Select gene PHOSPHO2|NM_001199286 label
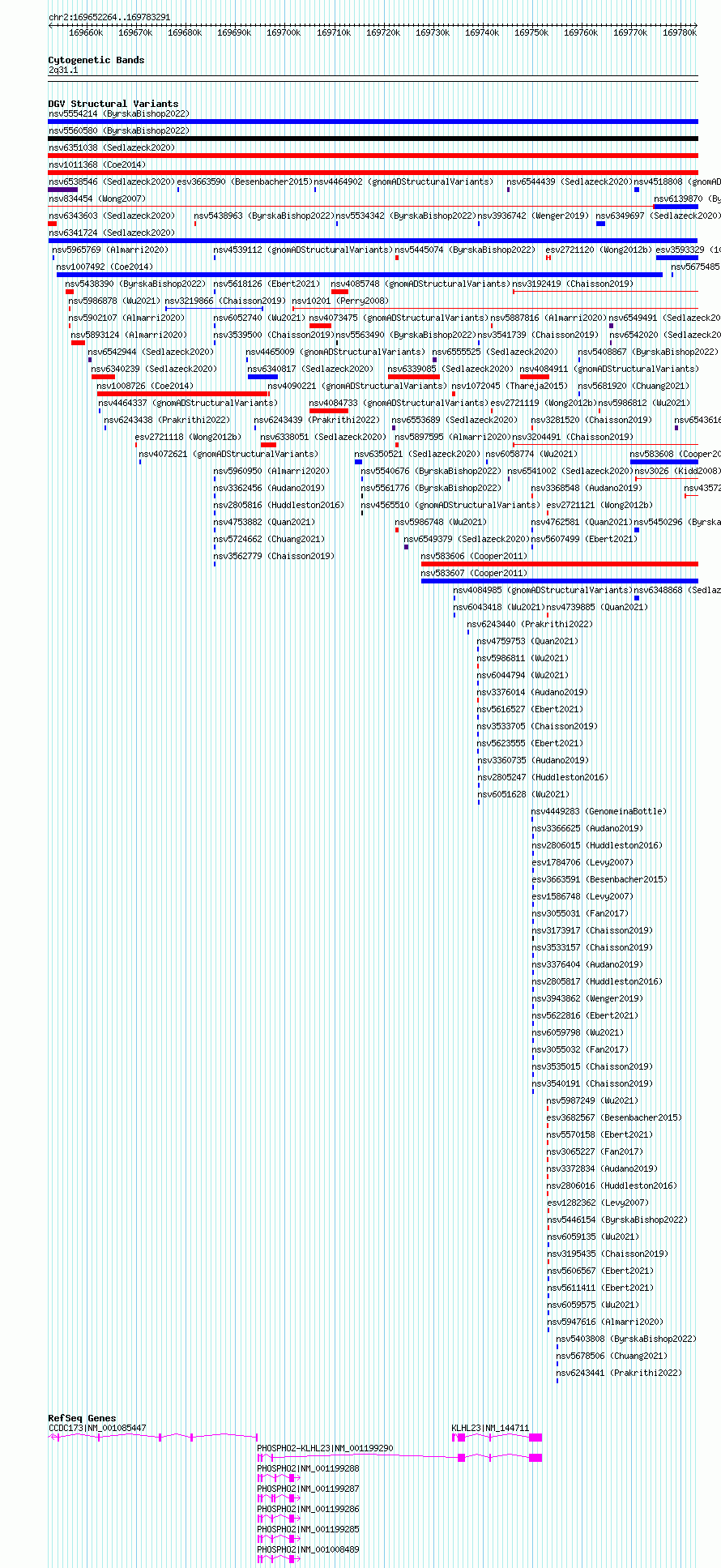 pyautogui.click(x=308, y=1509)
